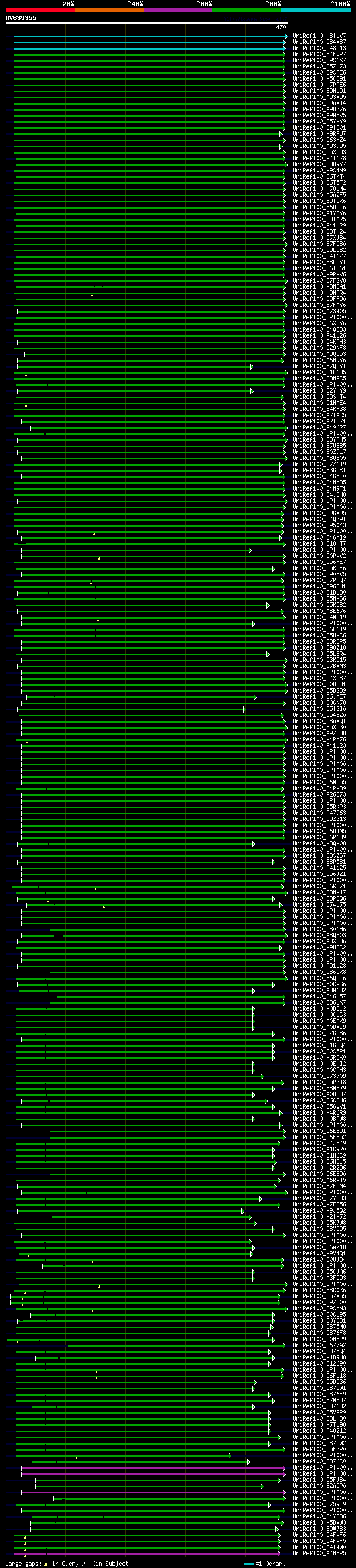Click label UniRef100_P26373

click(319, 794)
